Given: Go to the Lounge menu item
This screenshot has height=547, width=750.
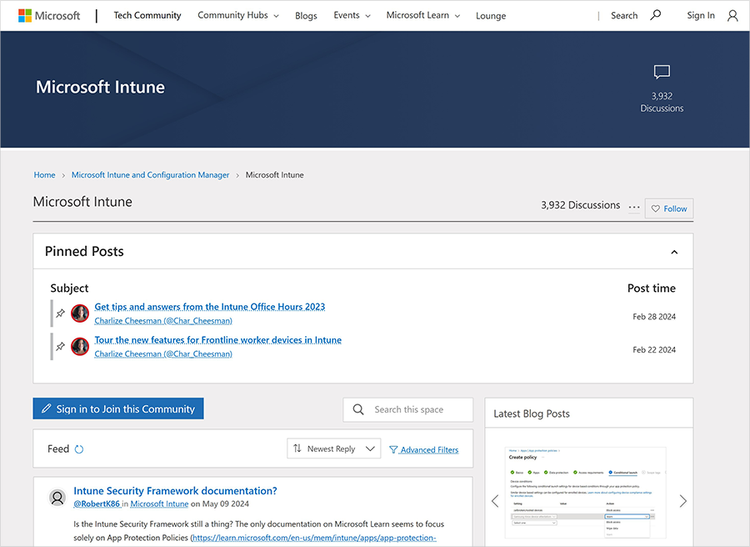Looking at the screenshot, I should click(491, 16).
